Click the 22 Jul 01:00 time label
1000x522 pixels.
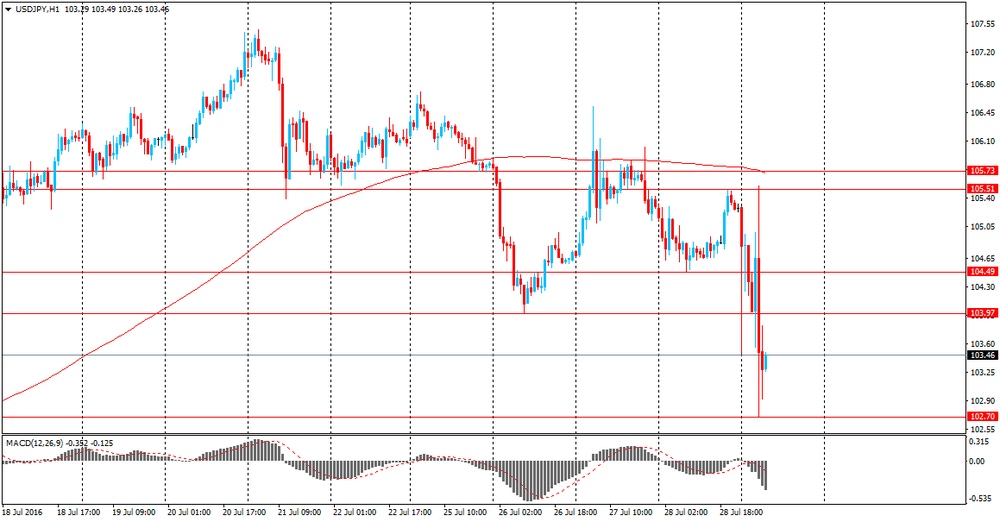pos(355,512)
